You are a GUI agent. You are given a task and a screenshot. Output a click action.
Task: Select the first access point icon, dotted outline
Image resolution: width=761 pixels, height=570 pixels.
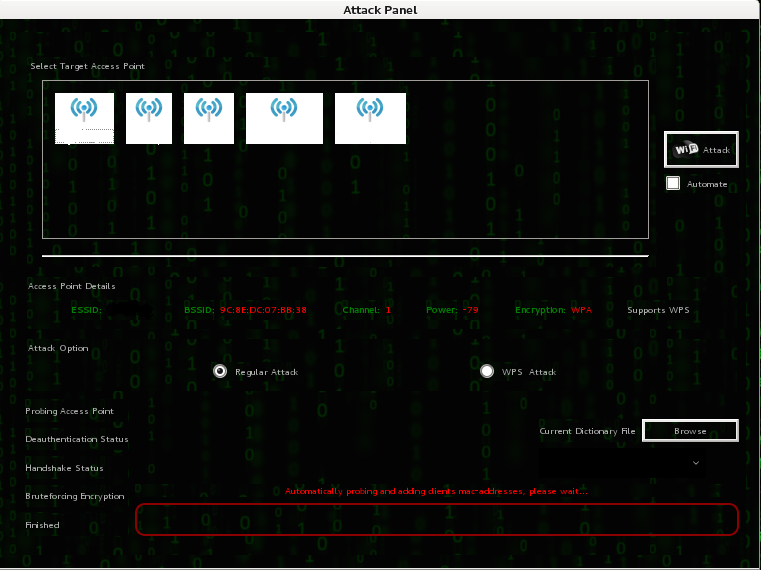coord(84,118)
